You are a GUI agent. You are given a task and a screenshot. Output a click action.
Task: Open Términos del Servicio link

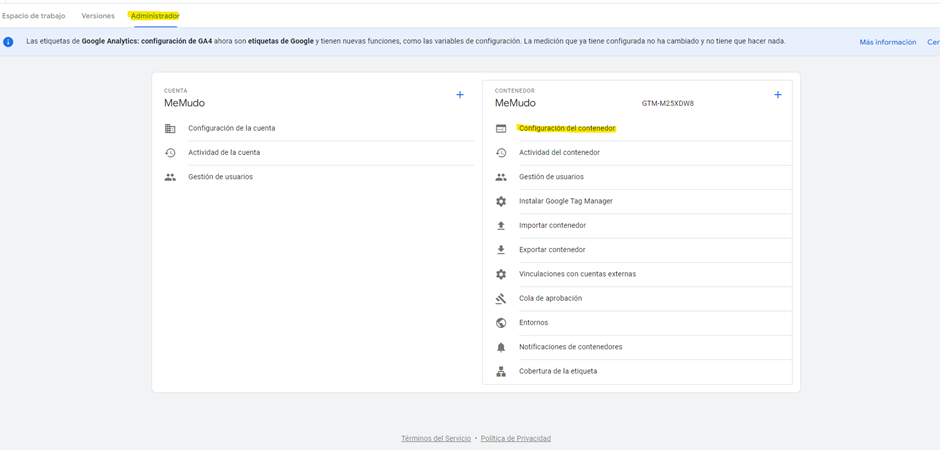(436, 439)
